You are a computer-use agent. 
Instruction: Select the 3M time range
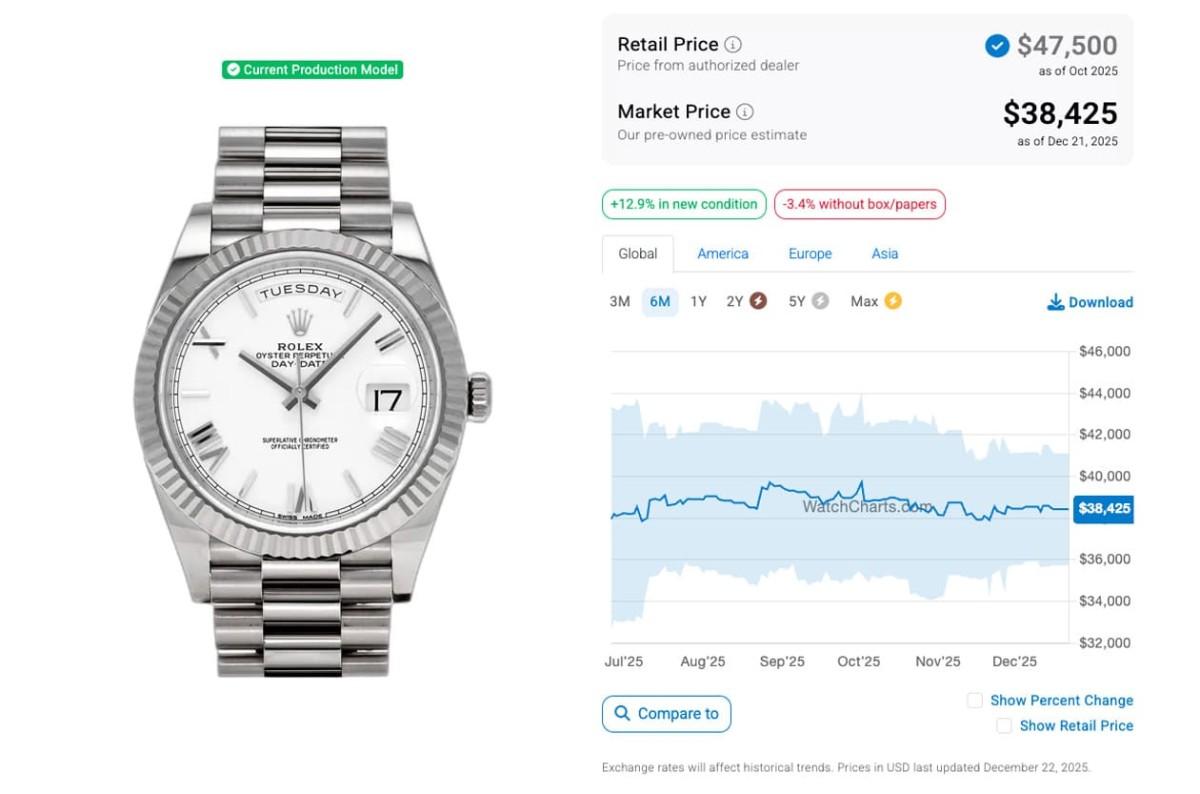[x=620, y=302]
